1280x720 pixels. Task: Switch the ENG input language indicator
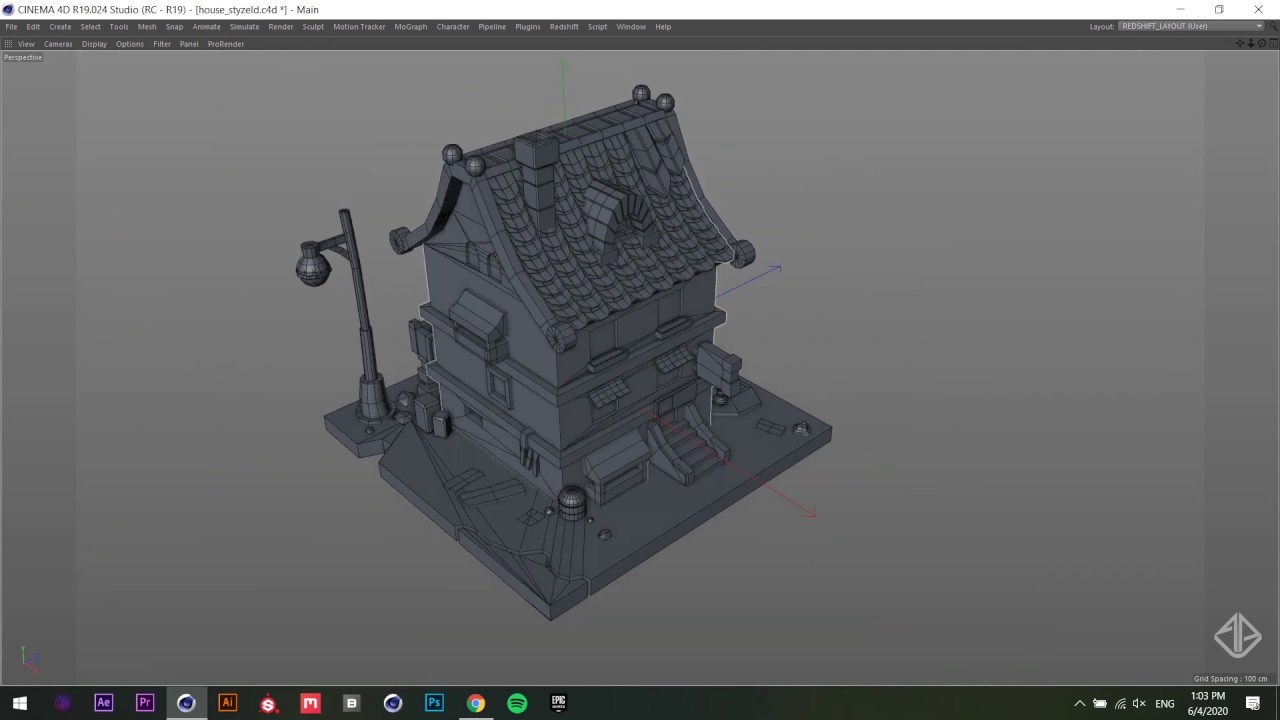[1165, 704]
